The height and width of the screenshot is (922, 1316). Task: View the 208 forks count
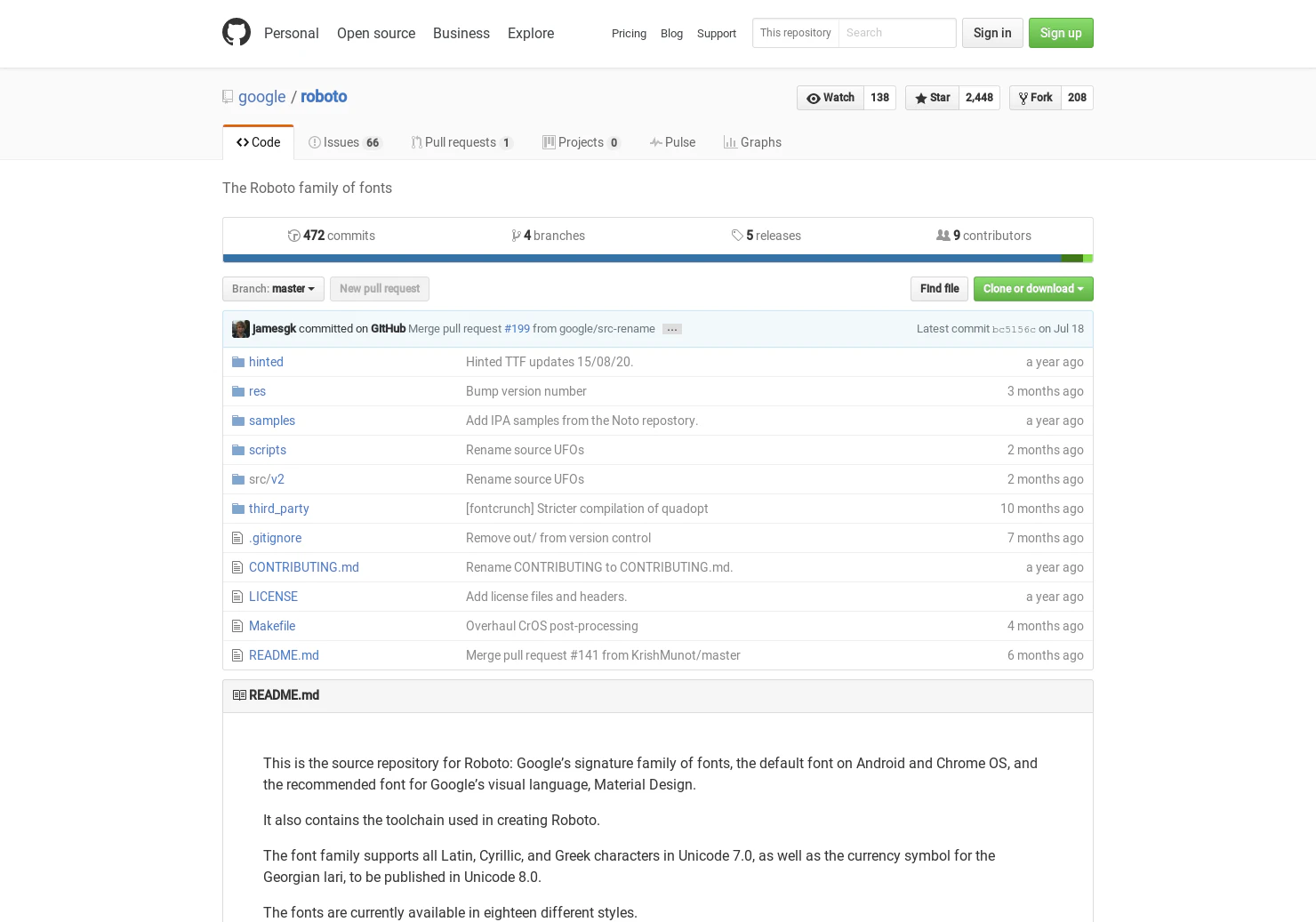pyautogui.click(x=1077, y=98)
